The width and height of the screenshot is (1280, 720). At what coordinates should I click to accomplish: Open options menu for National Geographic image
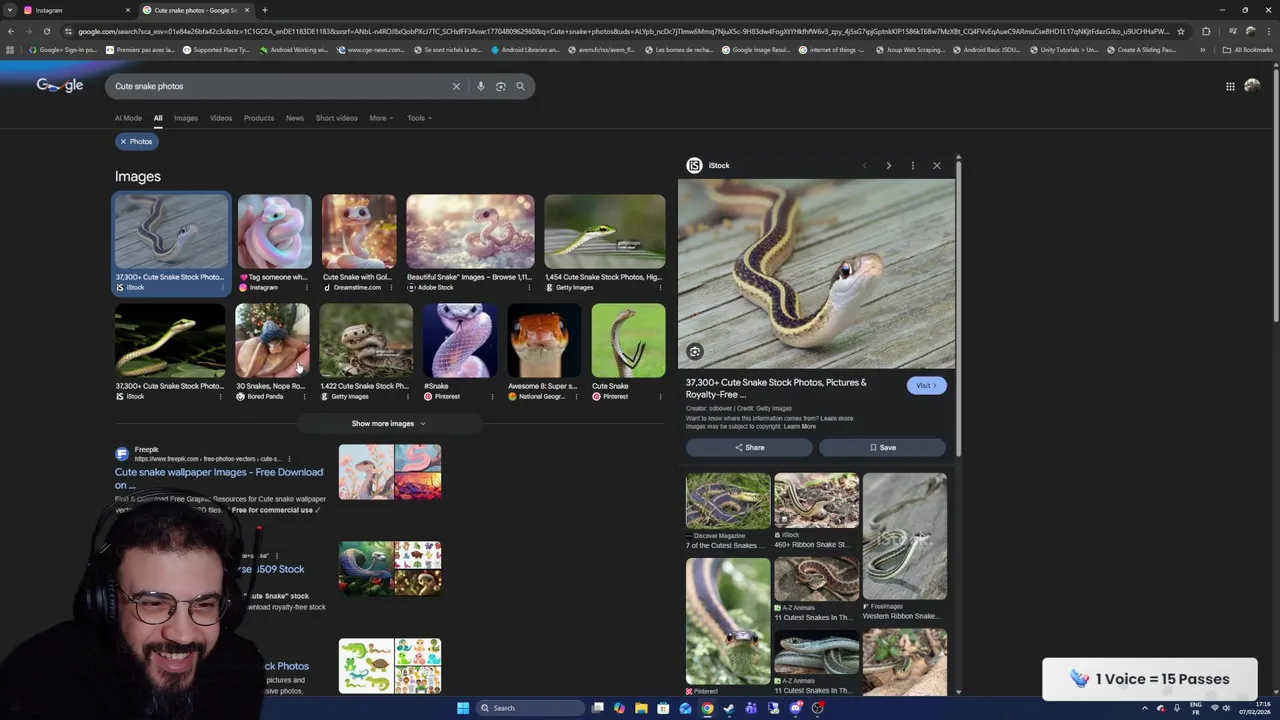pyautogui.click(x=576, y=396)
